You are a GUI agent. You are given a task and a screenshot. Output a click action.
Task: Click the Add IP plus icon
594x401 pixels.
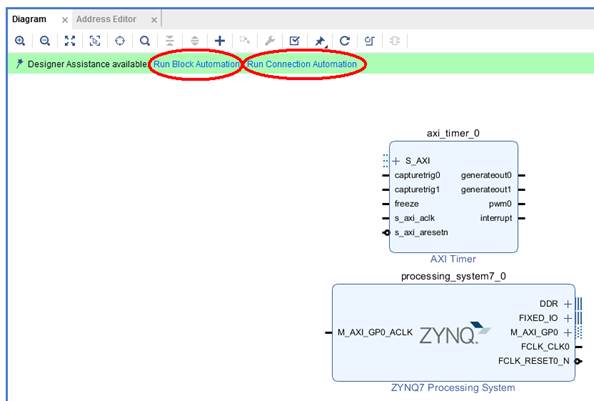220,41
